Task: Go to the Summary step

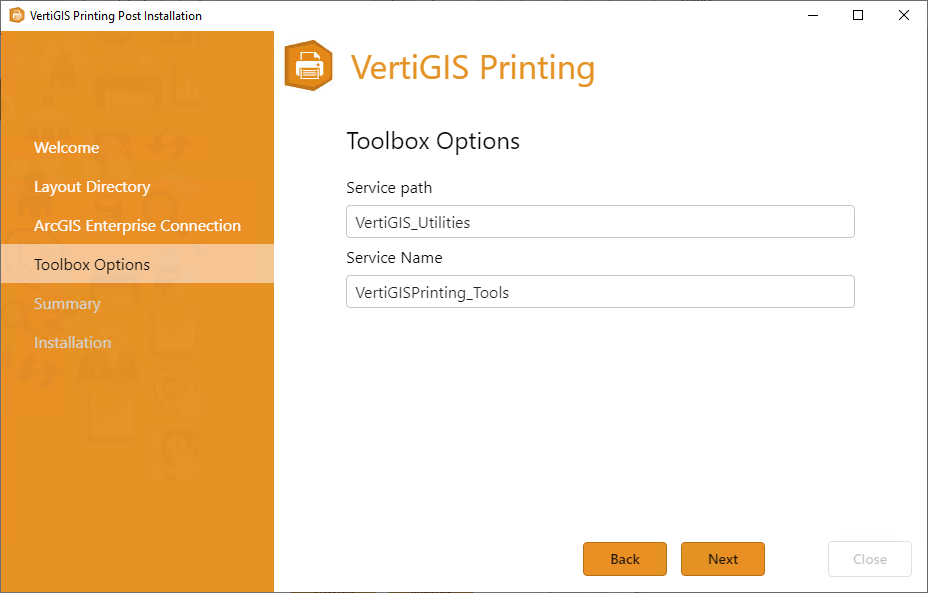Action: click(69, 303)
